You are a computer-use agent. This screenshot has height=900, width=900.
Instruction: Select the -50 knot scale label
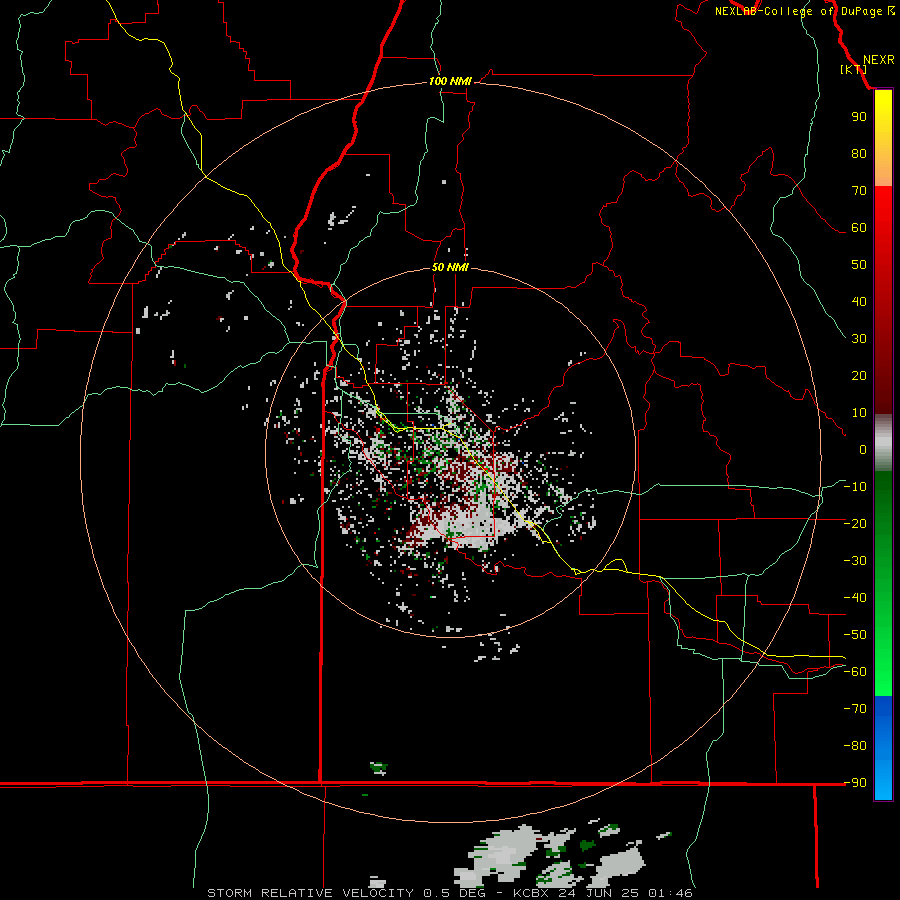(x=855, y=635)
